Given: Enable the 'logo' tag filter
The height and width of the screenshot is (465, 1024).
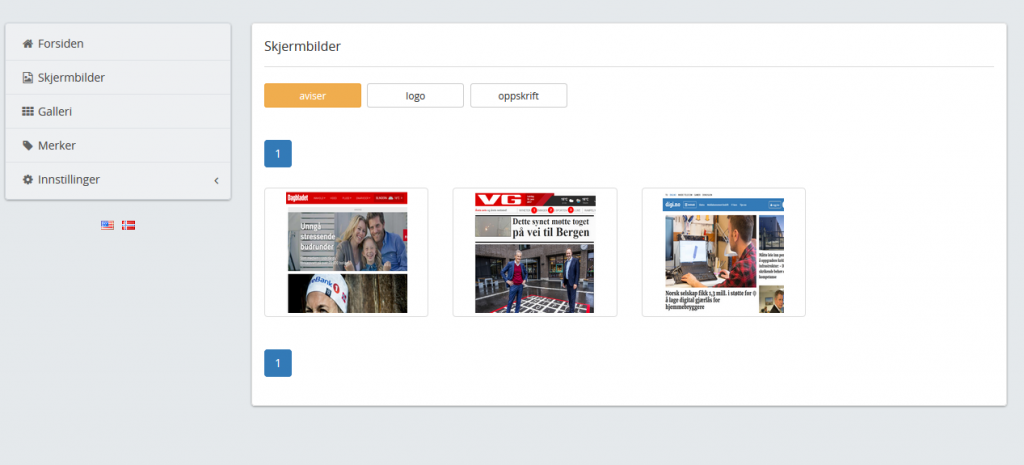Looking at the screenshot, I should pyautogui.click(x=415, y=95).
